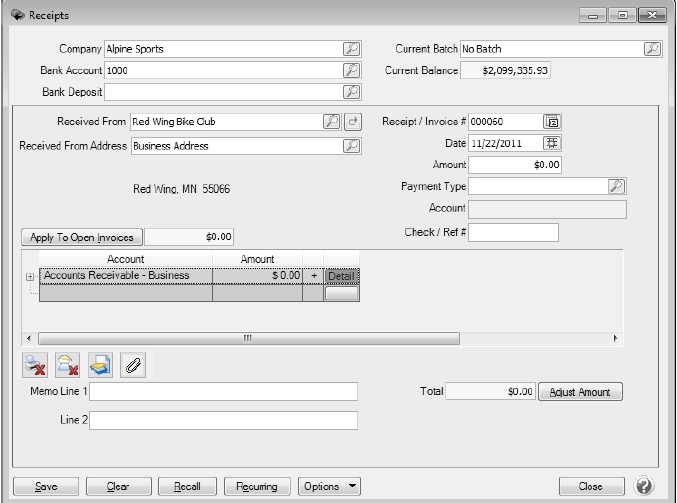Open the Payment Type lookup
677x503 pixels.
click(617, 186)
